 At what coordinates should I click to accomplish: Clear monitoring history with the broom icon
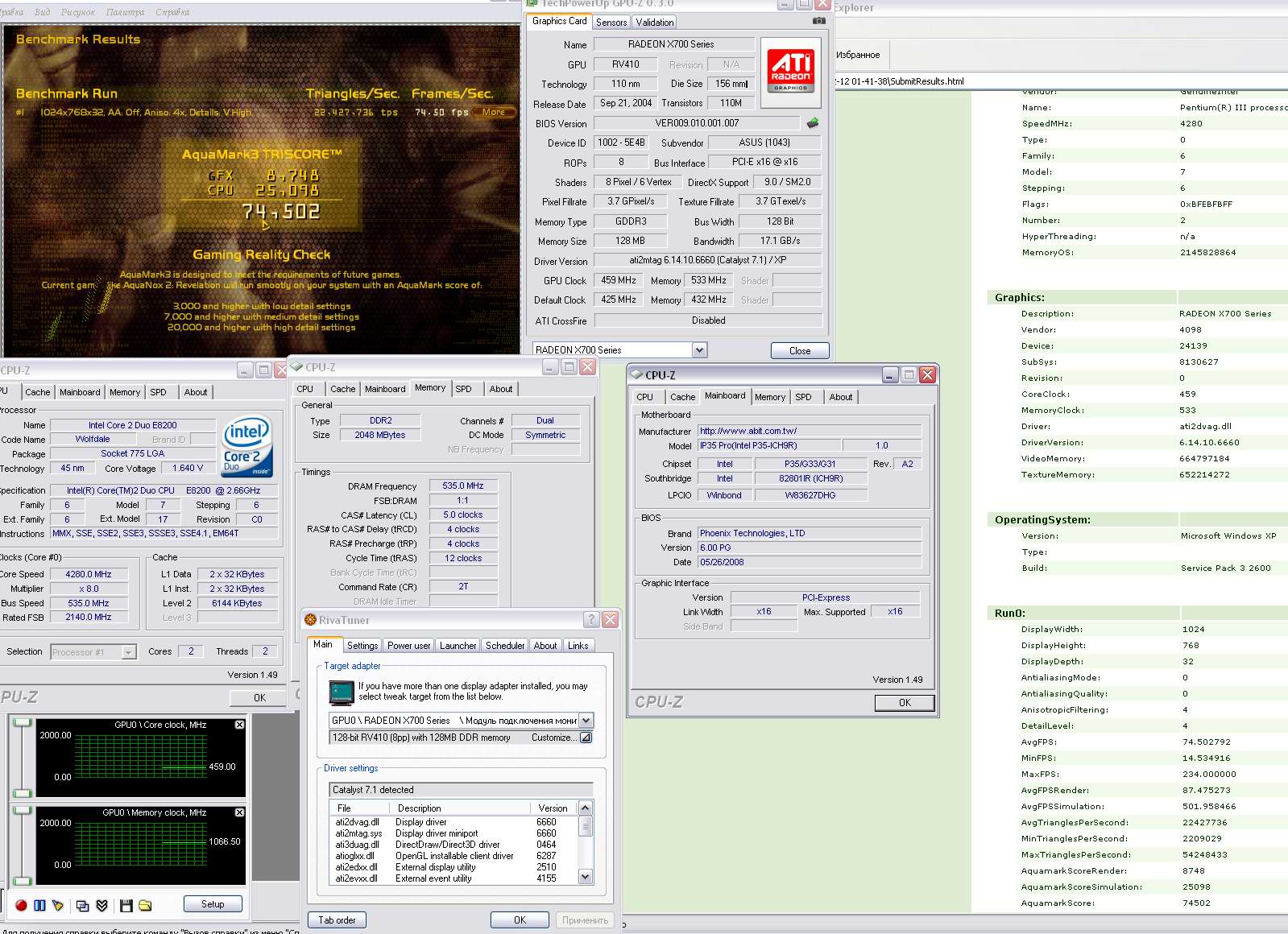(x=57, y=905)
